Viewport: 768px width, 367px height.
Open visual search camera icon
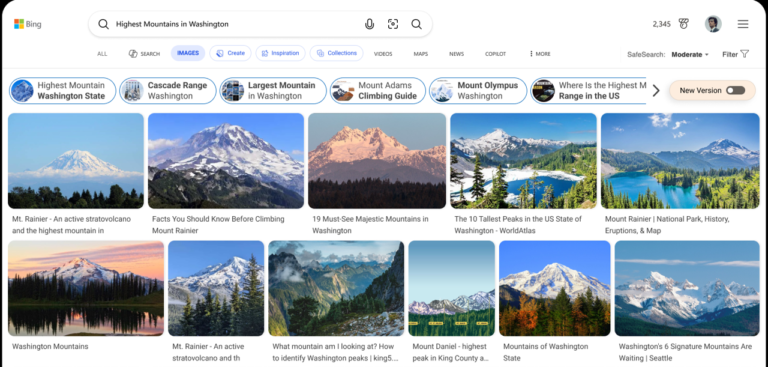(393, 24)
